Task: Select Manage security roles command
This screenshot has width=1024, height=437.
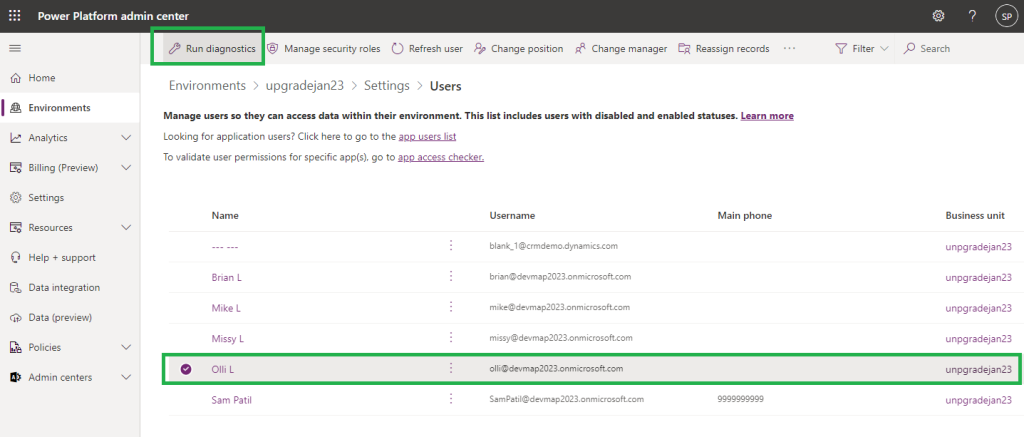Action: tap(322, 48)
